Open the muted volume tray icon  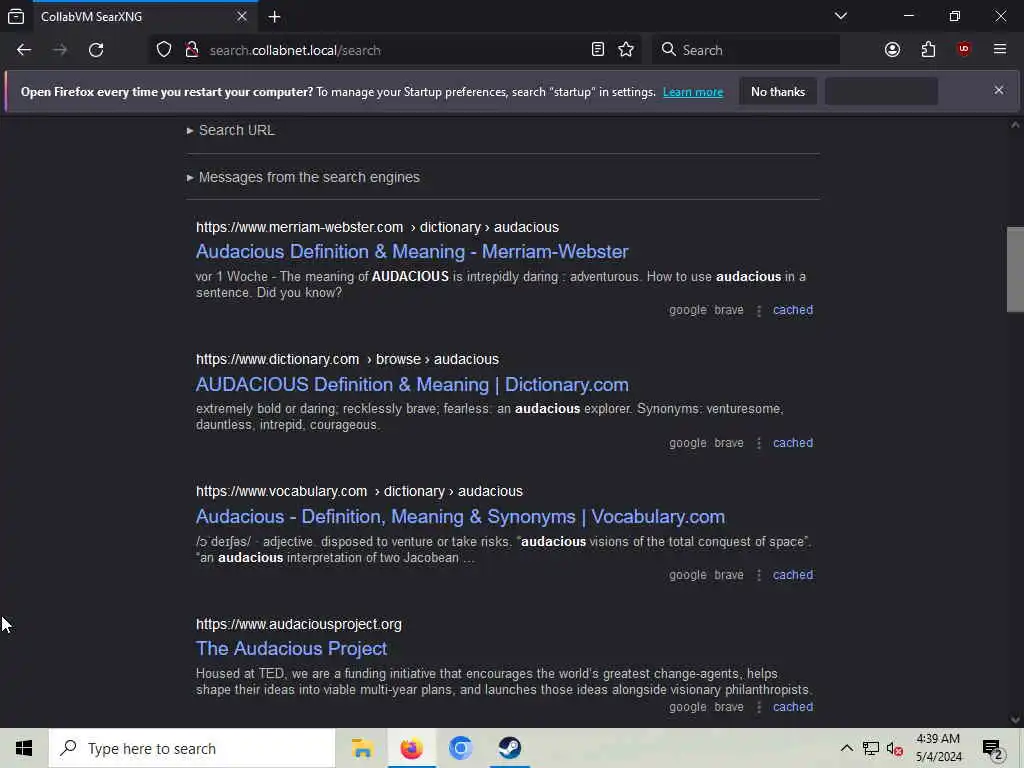tap(895, 749)
